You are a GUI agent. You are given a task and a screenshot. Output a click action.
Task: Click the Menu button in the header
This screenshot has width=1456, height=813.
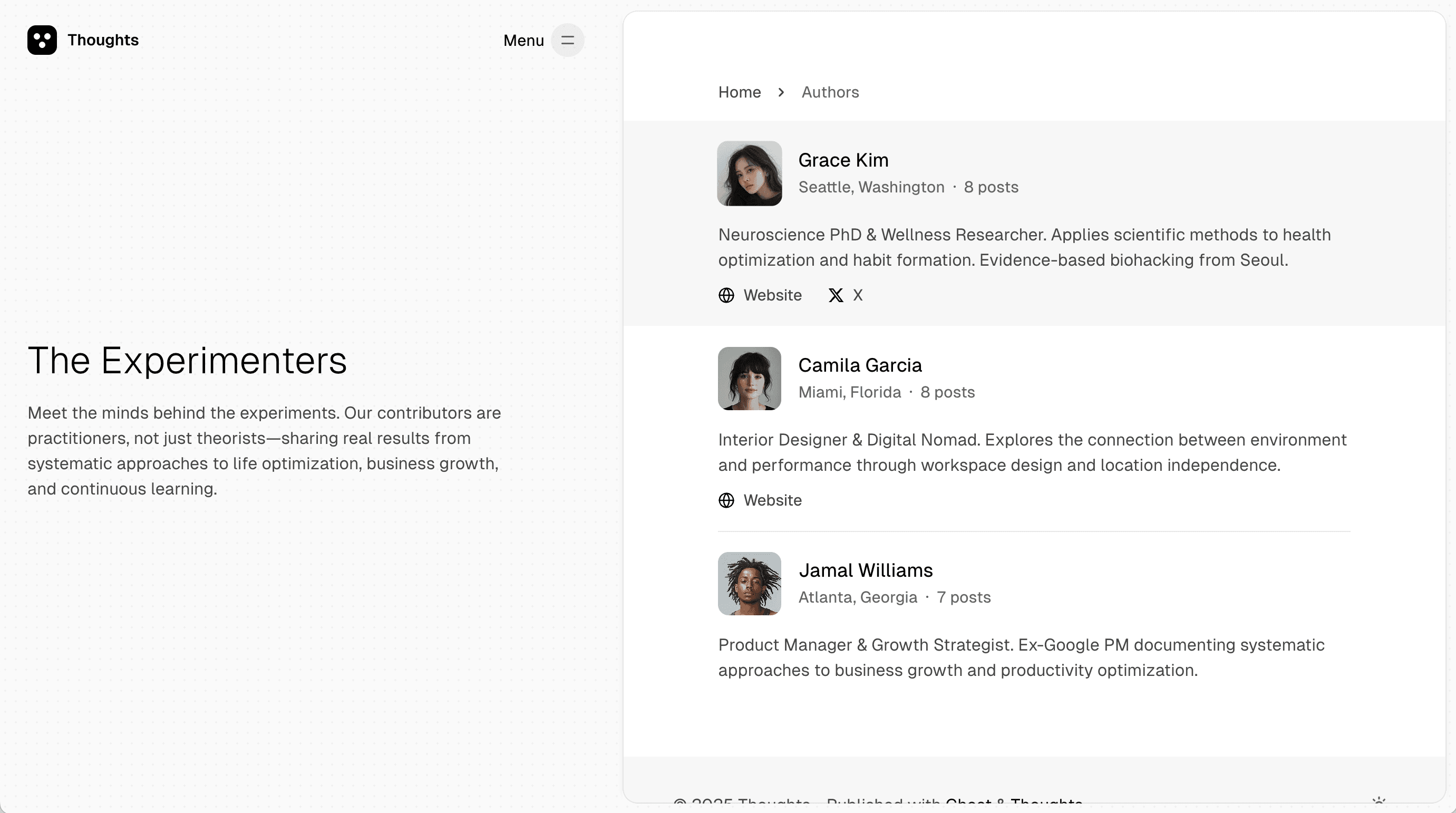pyautogui.click(x=522, y=40)
